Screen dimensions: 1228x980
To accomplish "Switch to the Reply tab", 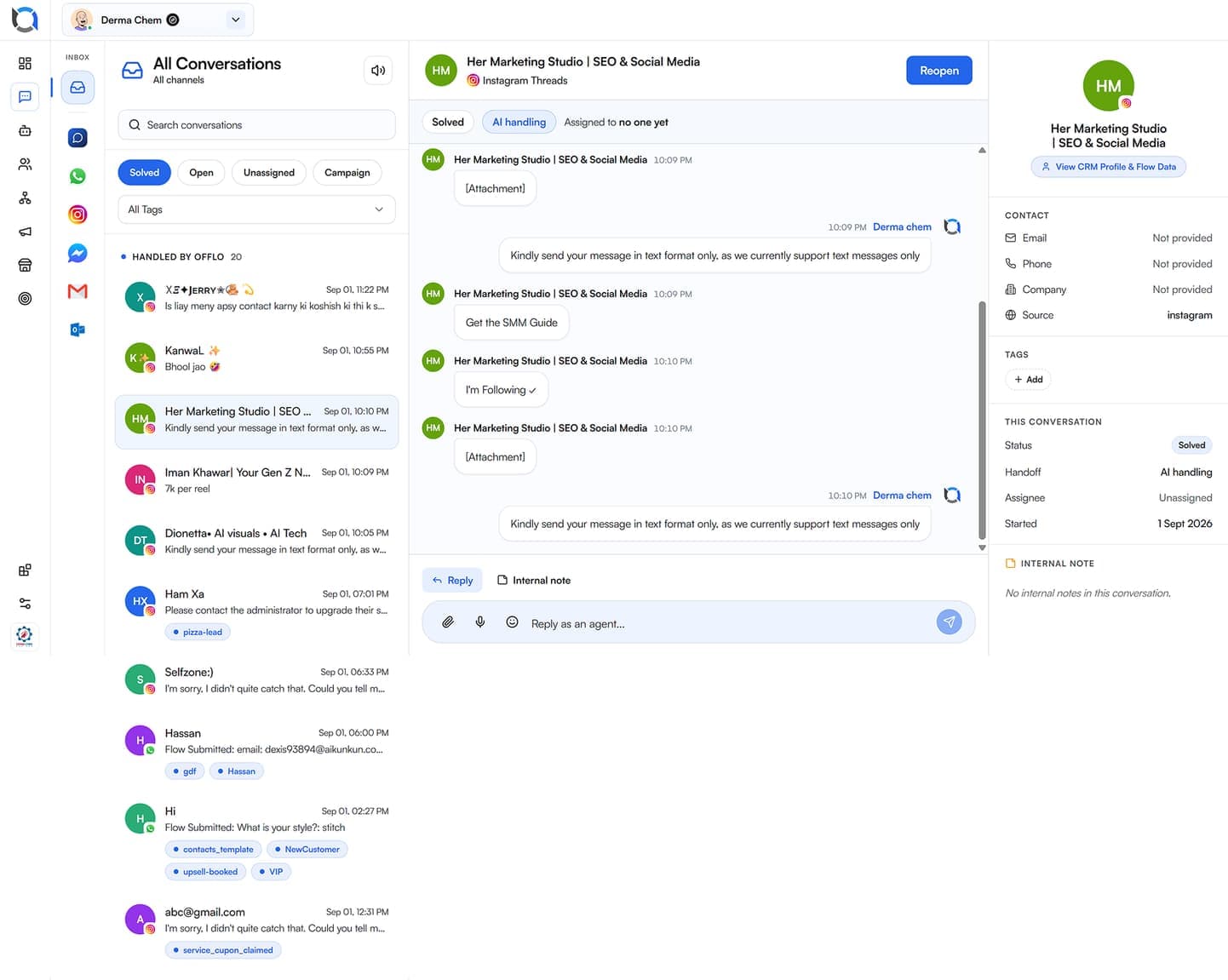I will (x=452, y=581).
